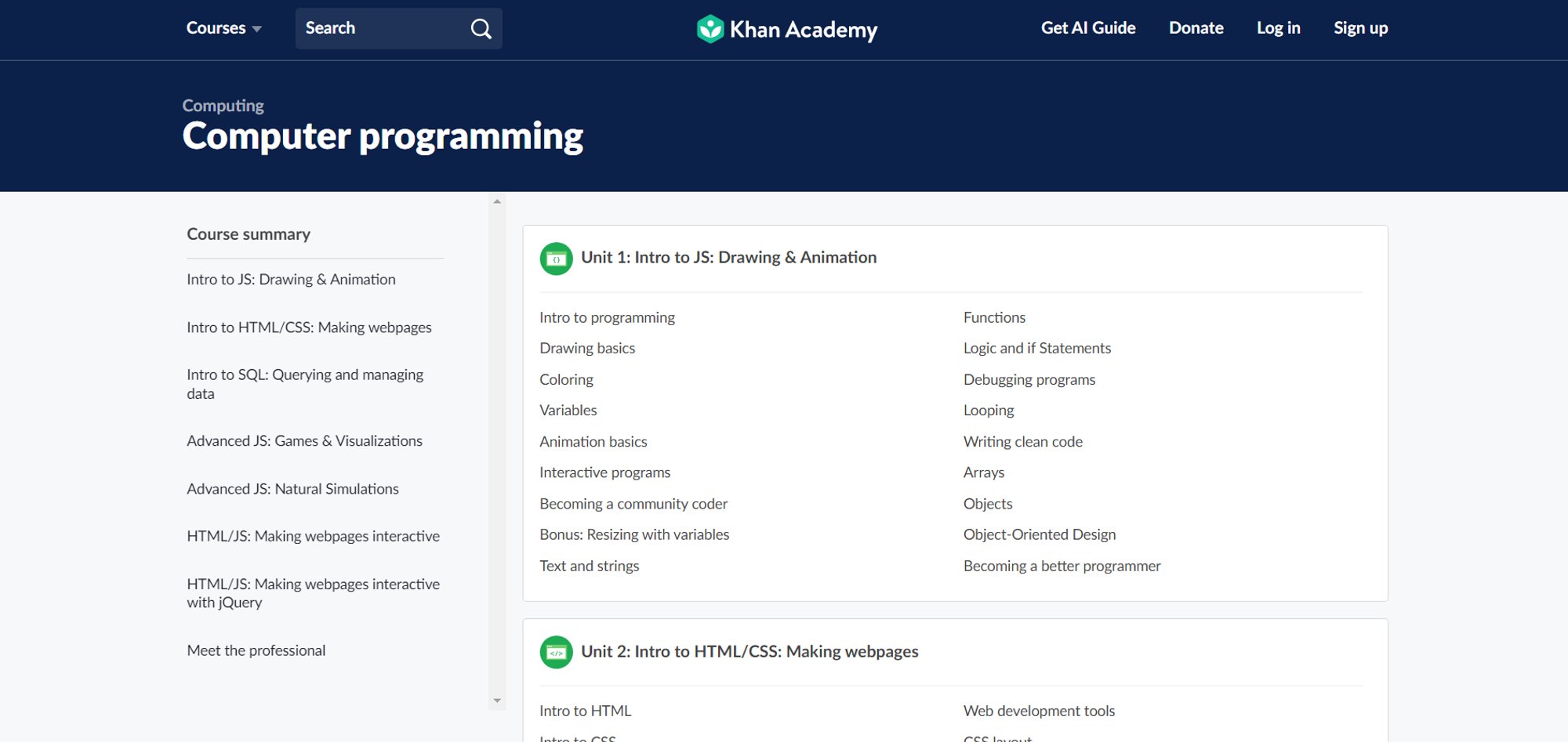
Task: Open Bonus: Resizing with variables lesson
Action: [x=634, y=534]
